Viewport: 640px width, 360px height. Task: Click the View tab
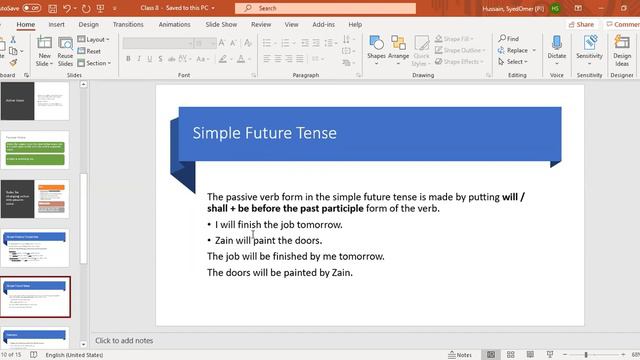[x=291, y=24]
